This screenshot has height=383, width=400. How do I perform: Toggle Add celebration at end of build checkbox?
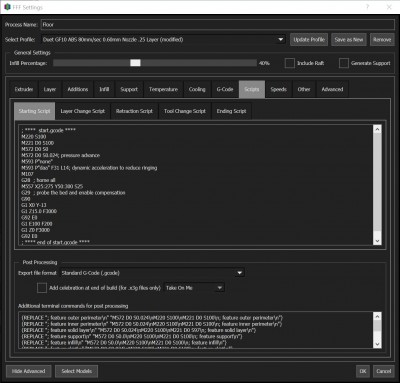42,288
